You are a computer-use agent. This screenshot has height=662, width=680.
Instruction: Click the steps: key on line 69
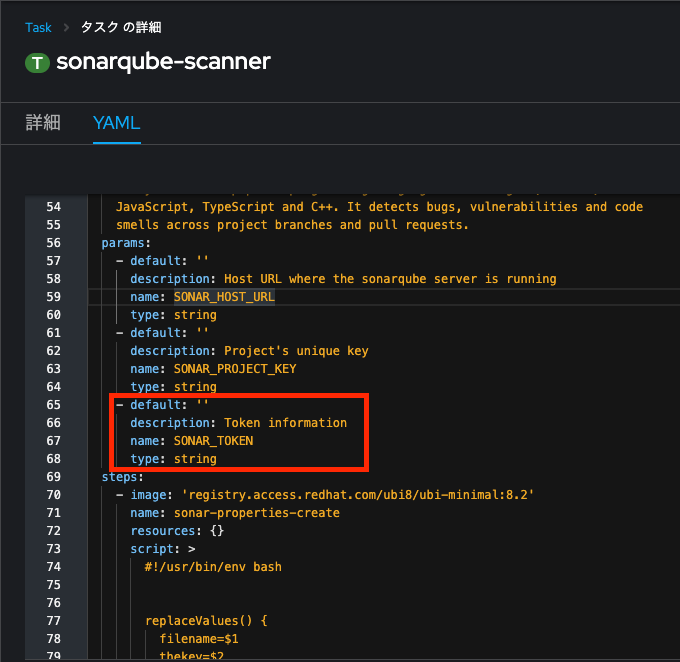[x=122, y=477]
